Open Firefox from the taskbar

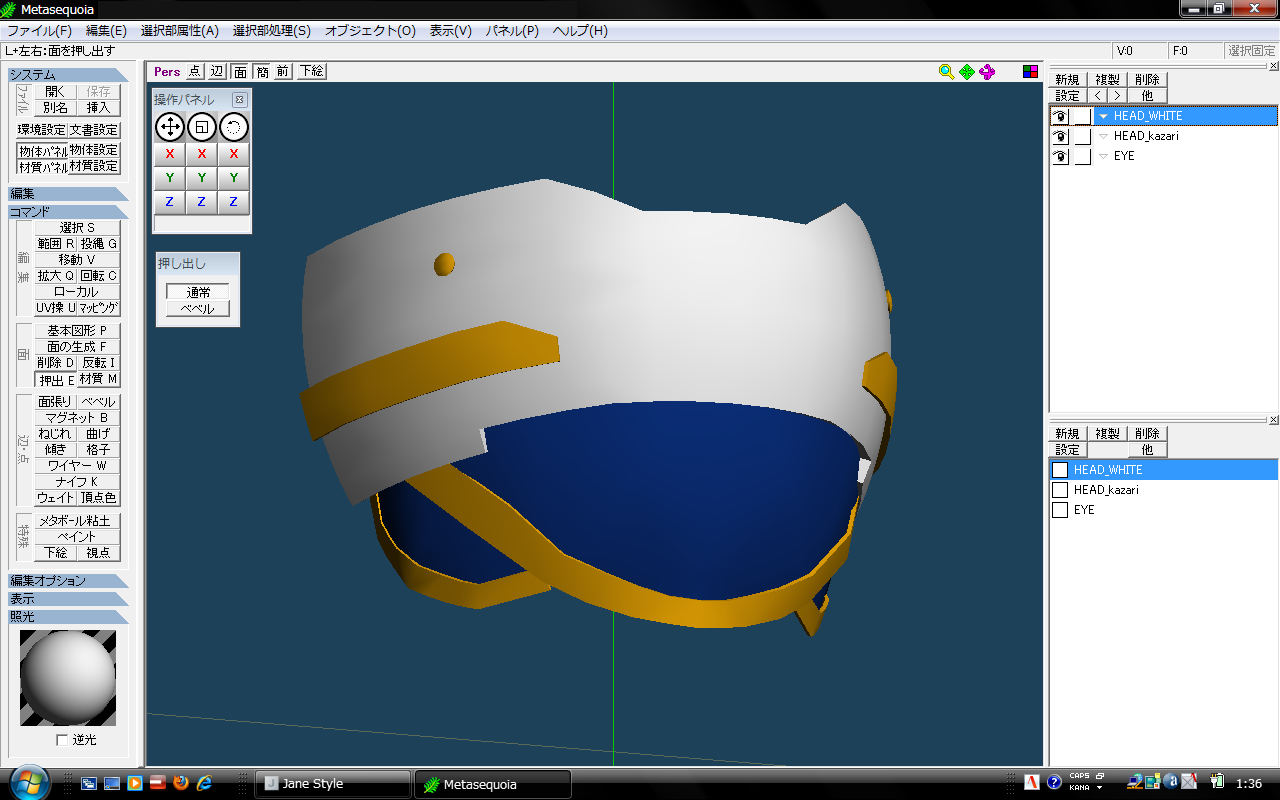[181, 783]
